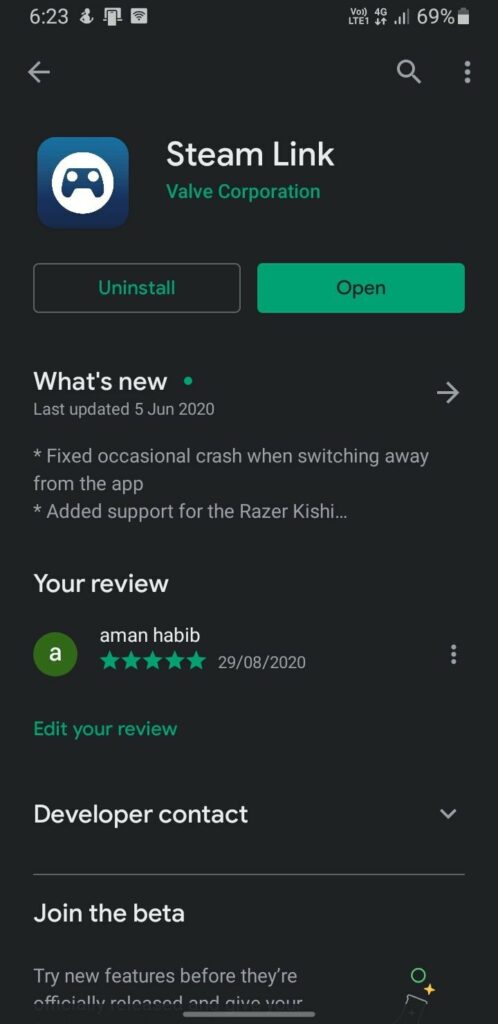
Task: Open the Steam Link app
Action: click(x=361, y=288)
